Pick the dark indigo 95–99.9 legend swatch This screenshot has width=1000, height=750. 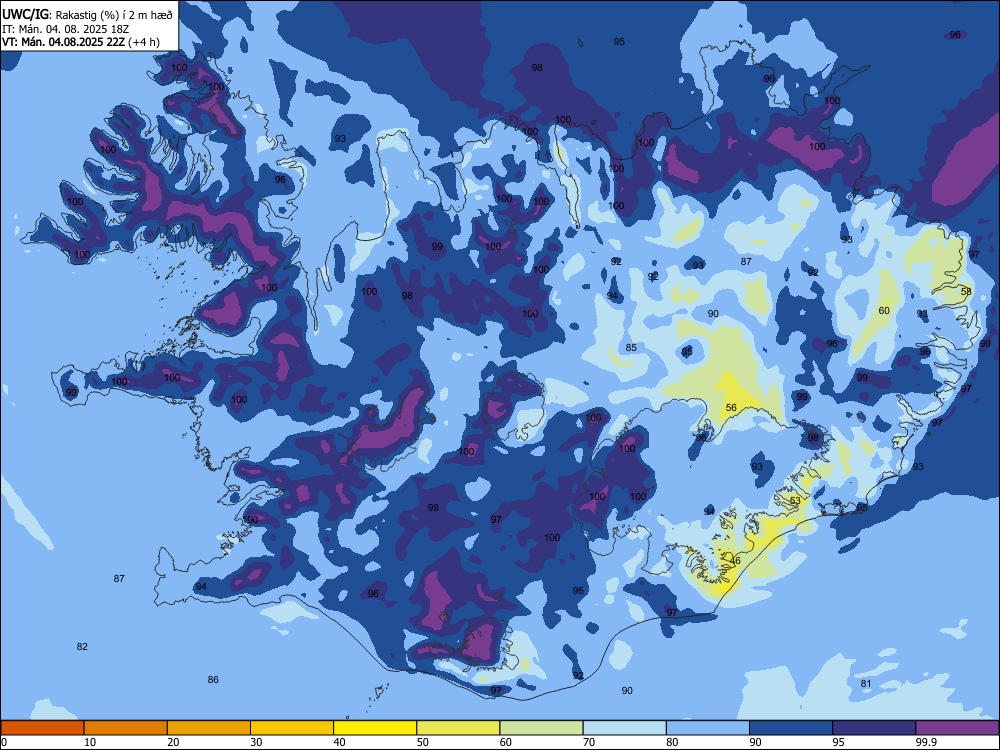point(874,728)
